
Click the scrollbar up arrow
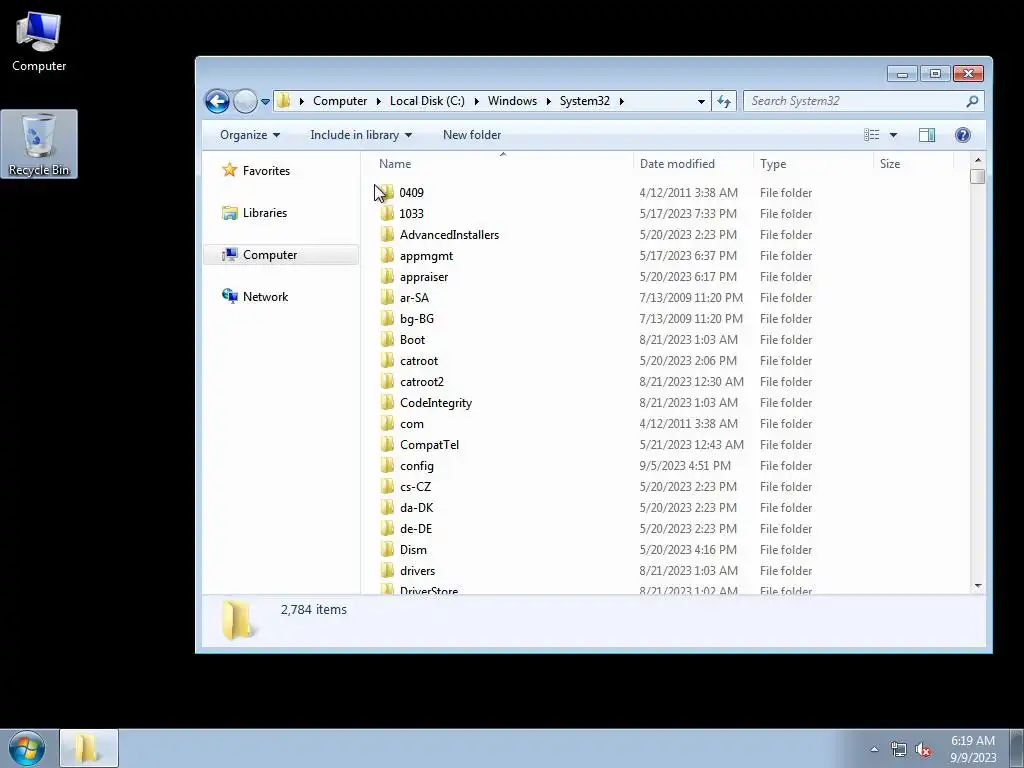(978, 160)
